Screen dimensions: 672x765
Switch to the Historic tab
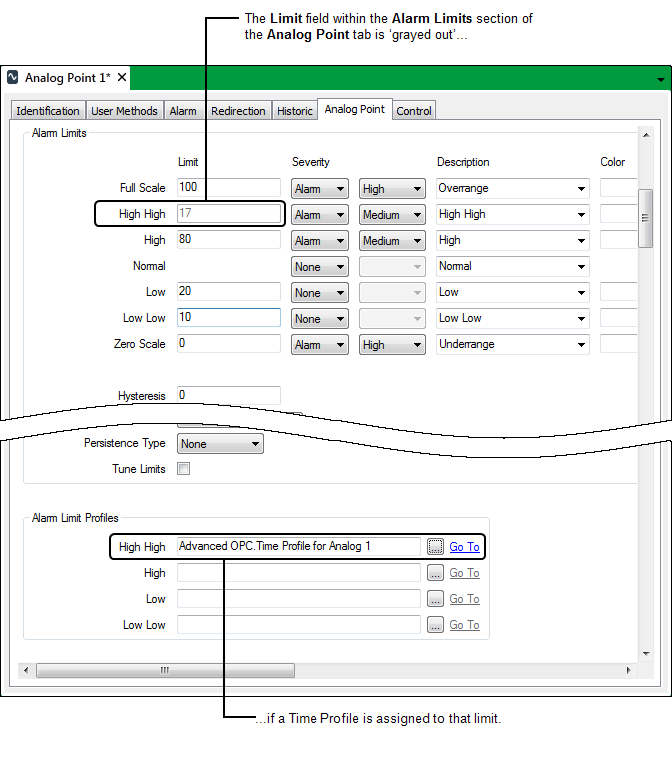click(x=295, y=111)
